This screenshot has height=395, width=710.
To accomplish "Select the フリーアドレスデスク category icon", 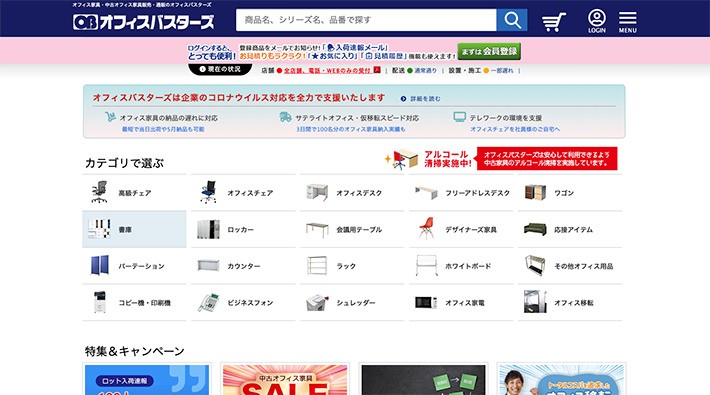I will (426, 192).
